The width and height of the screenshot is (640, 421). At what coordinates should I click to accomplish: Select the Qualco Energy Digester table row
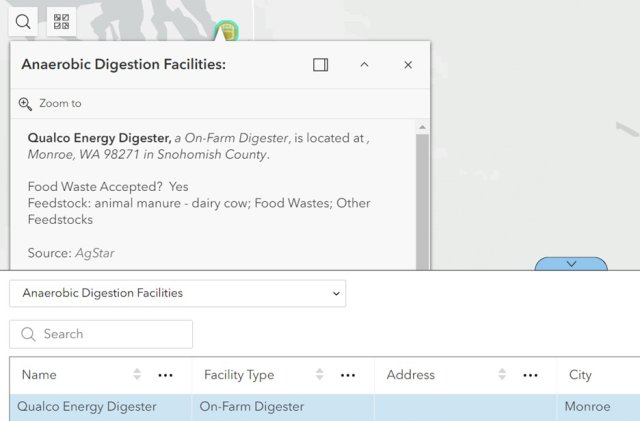[100, 407]
